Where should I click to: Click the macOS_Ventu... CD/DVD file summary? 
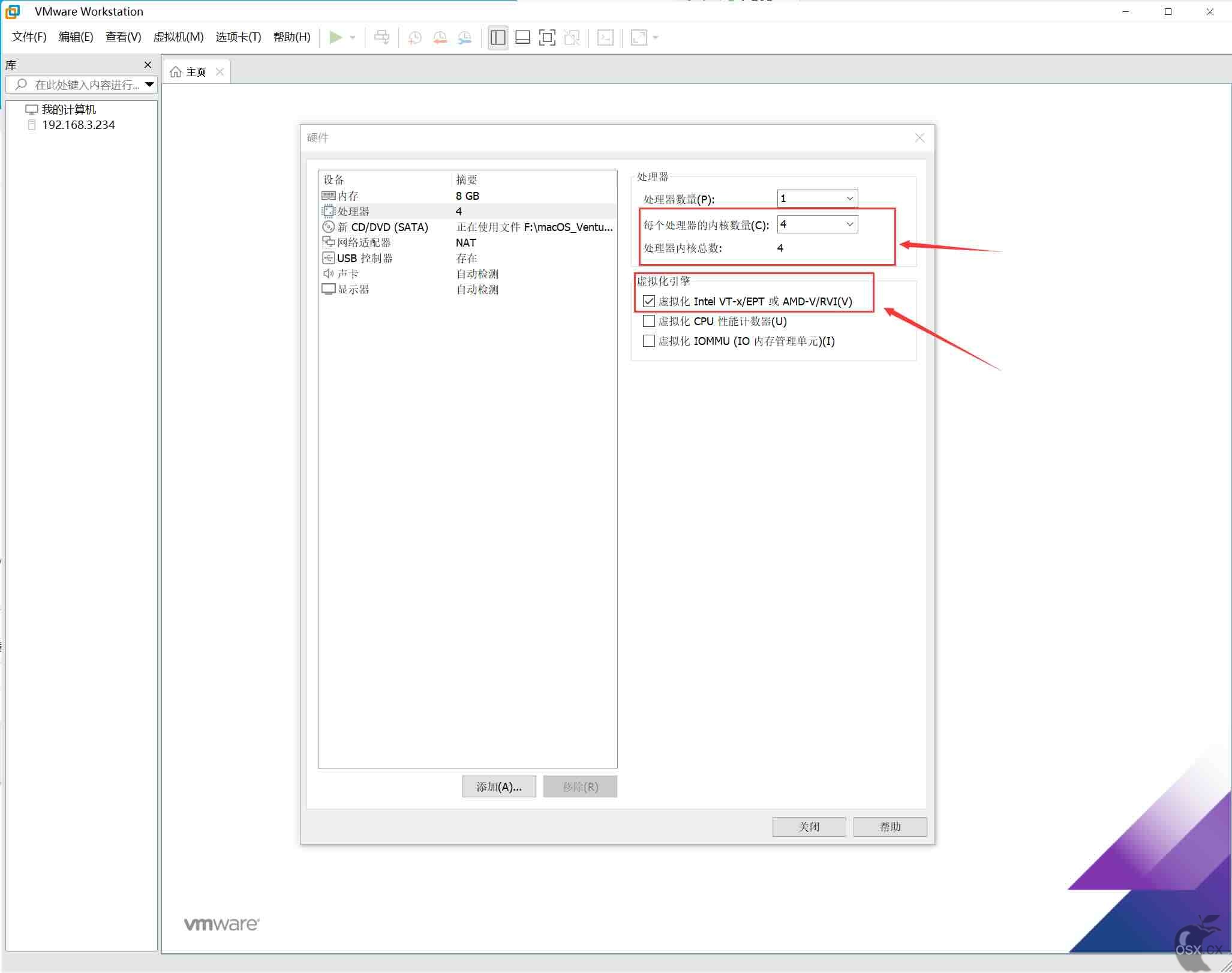pyautogui.click(x=534, y=227)
